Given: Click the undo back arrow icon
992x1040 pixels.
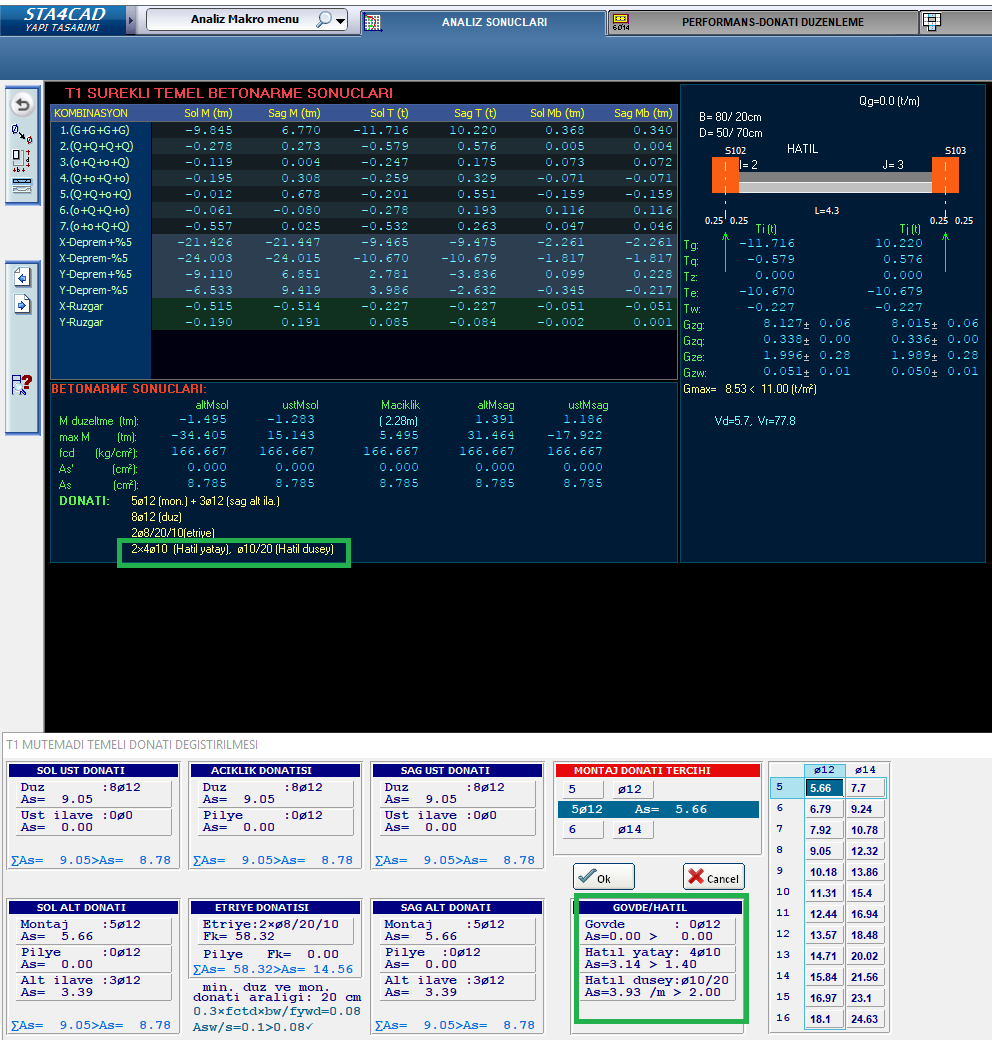Looking at the screenshot, I should click(x=22, y=105).
